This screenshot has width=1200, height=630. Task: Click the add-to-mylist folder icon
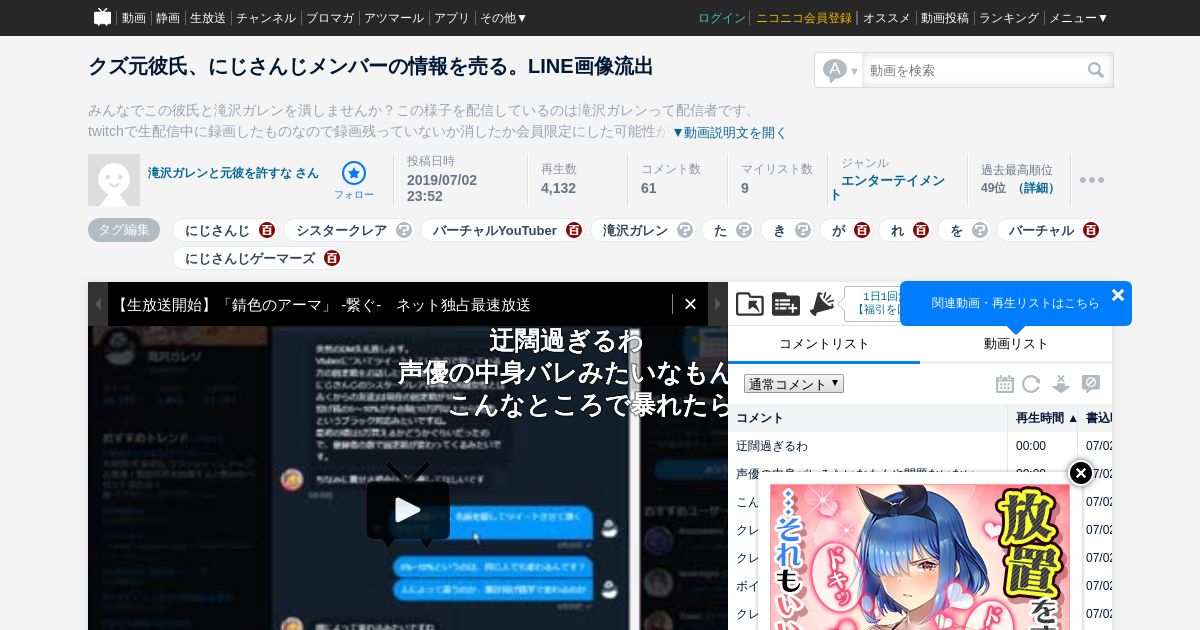tap(750, 304)
